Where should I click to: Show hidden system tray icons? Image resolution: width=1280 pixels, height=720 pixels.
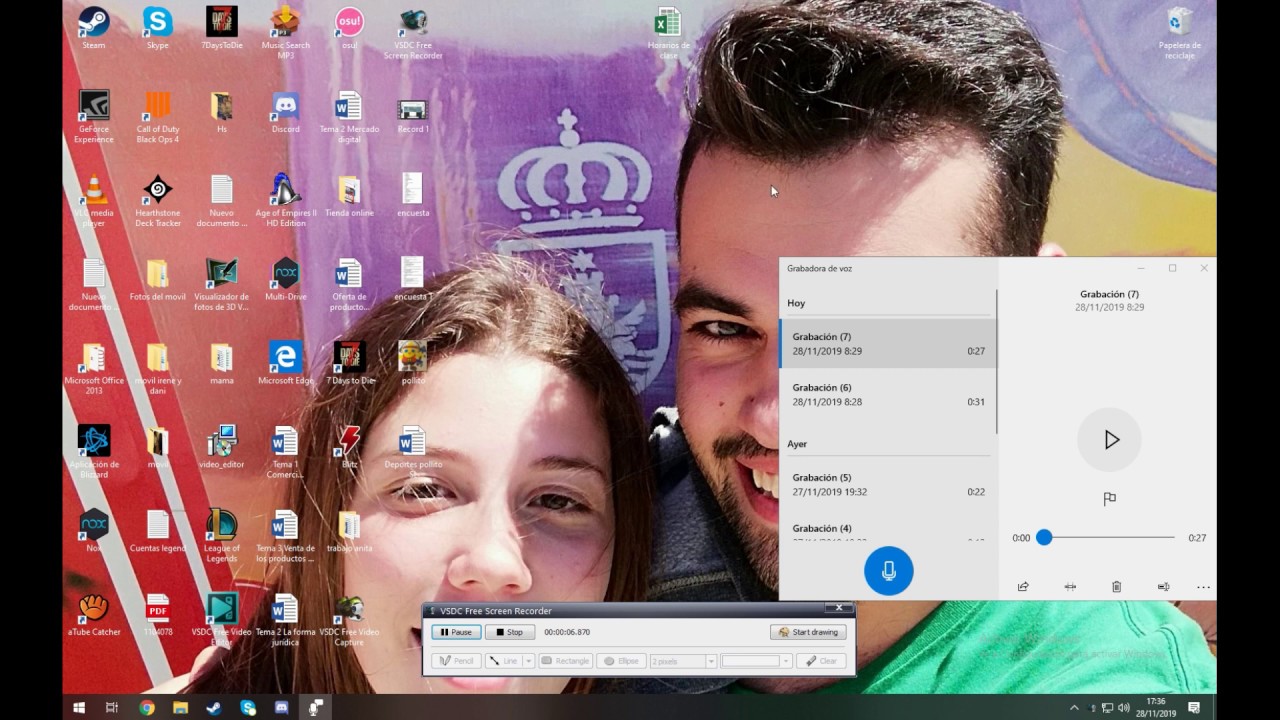(x=1075, y=707)
